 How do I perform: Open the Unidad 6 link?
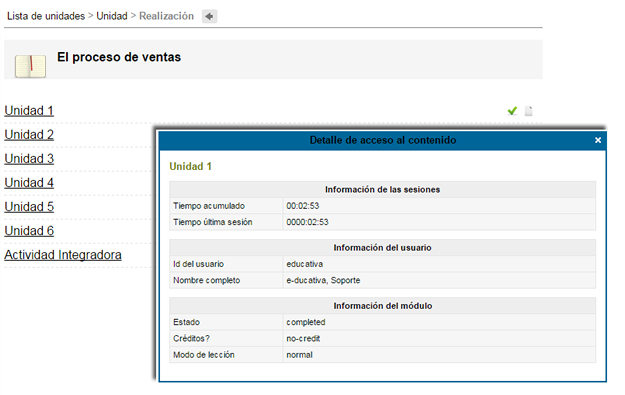29,231
